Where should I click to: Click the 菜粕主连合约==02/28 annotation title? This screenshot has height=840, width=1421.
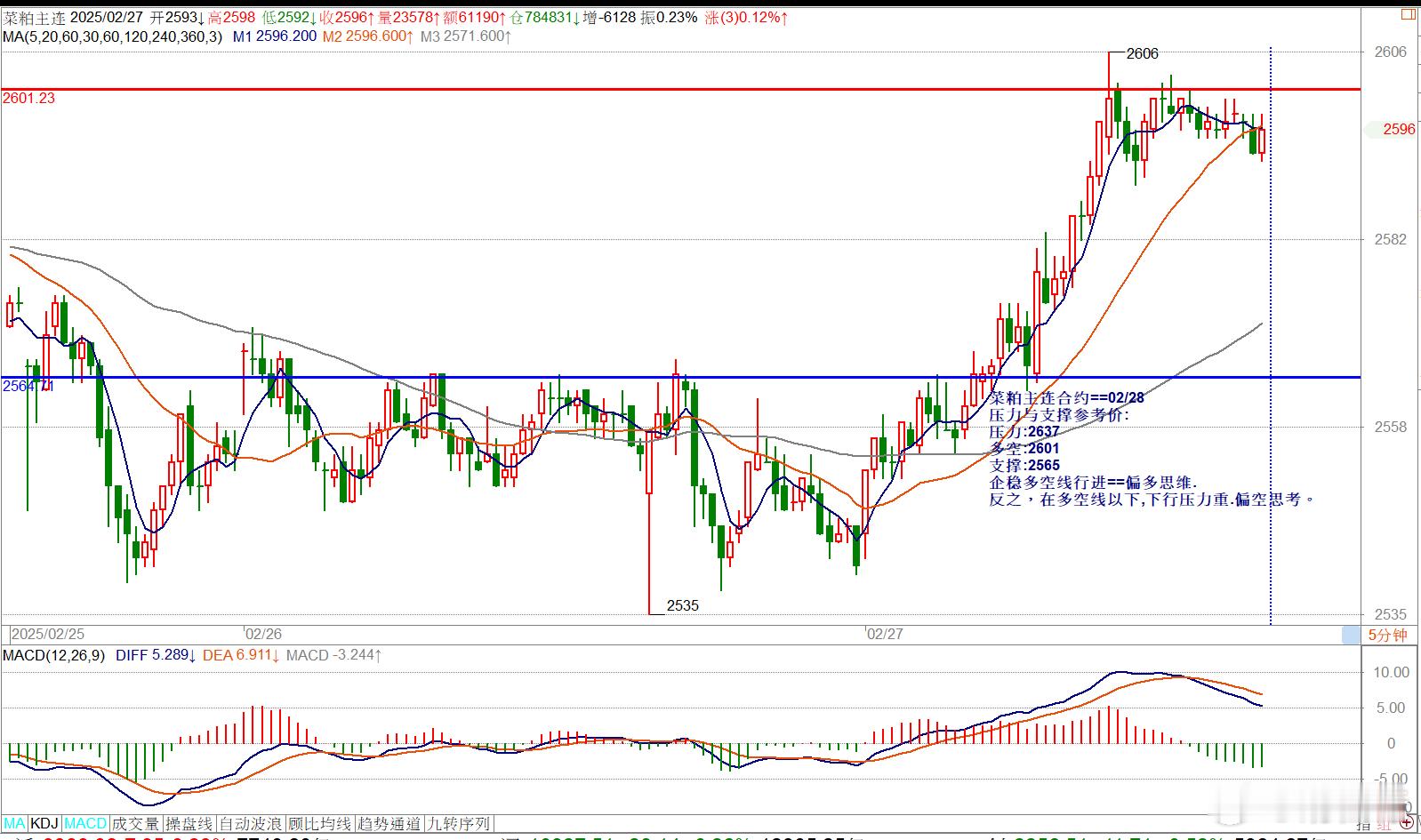[1067, 398]
